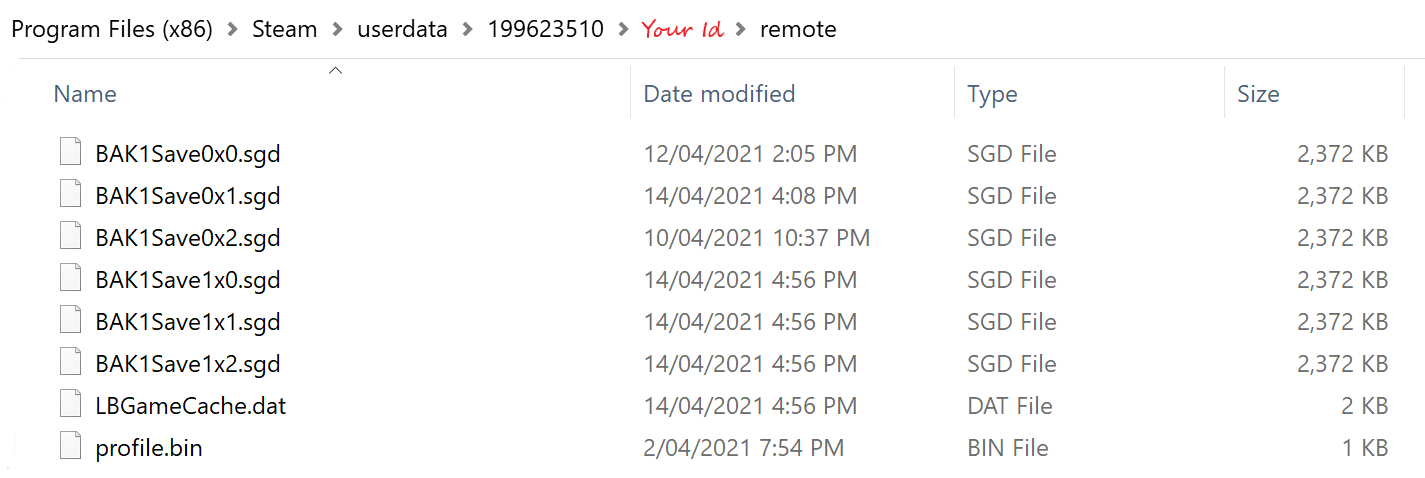The image size is (1425, 478).
Task: Click the BAK1Save1x2.sgd file icon
Action: 70,364
